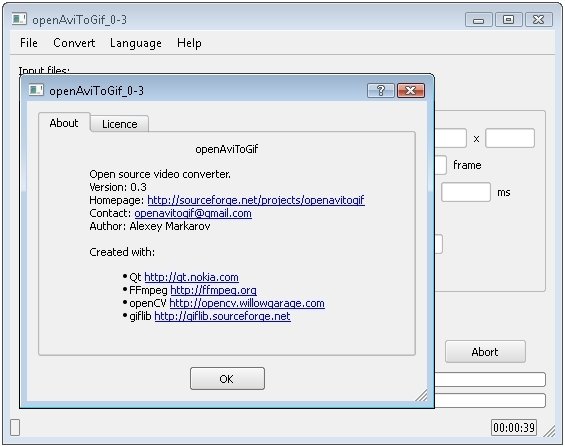Open the Language menu
Viewport: 565px width, 447px height.
pos(136,43)
